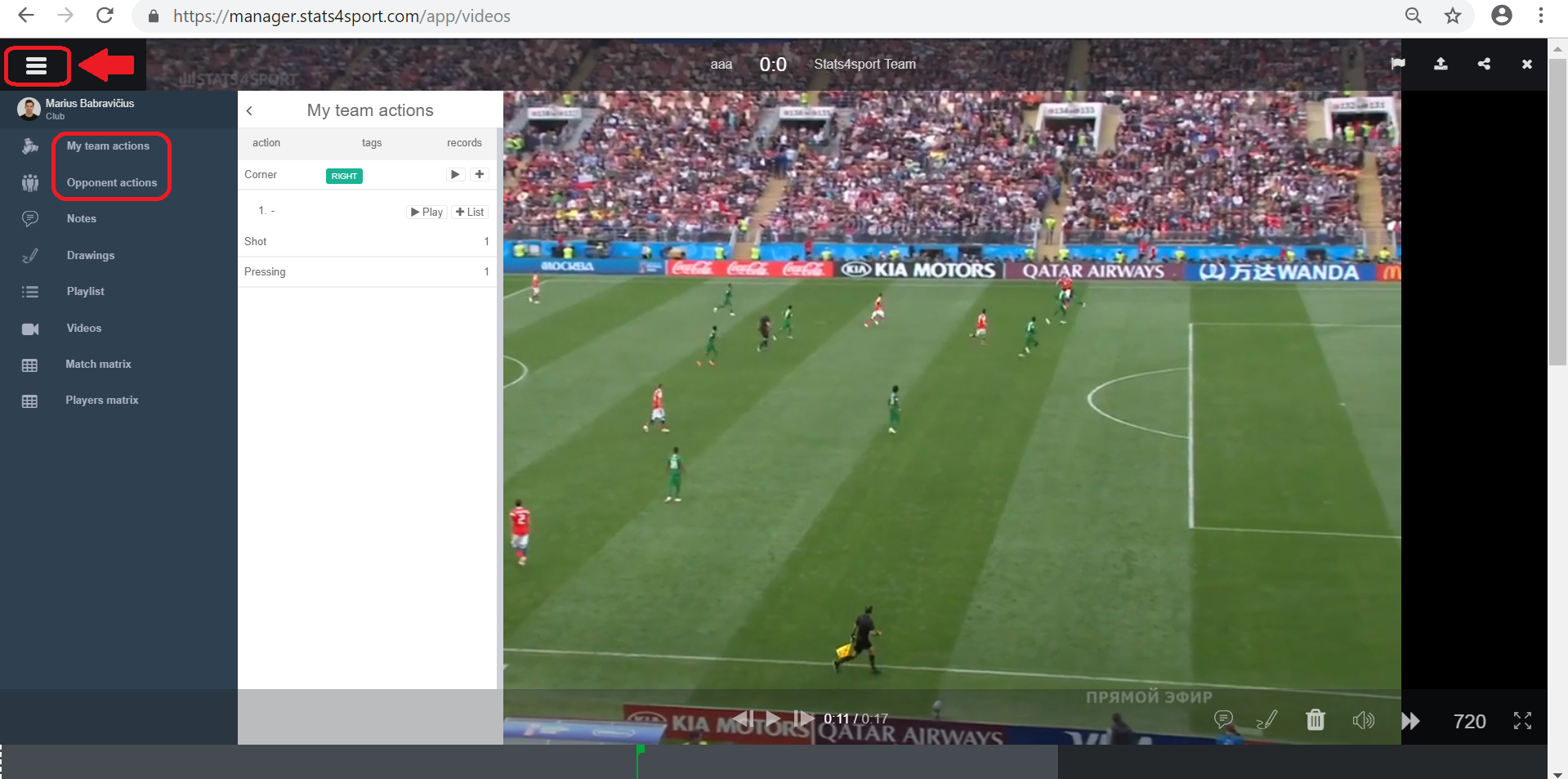Step forward one frame in video
1568x779 pixels.
(803, 719)
